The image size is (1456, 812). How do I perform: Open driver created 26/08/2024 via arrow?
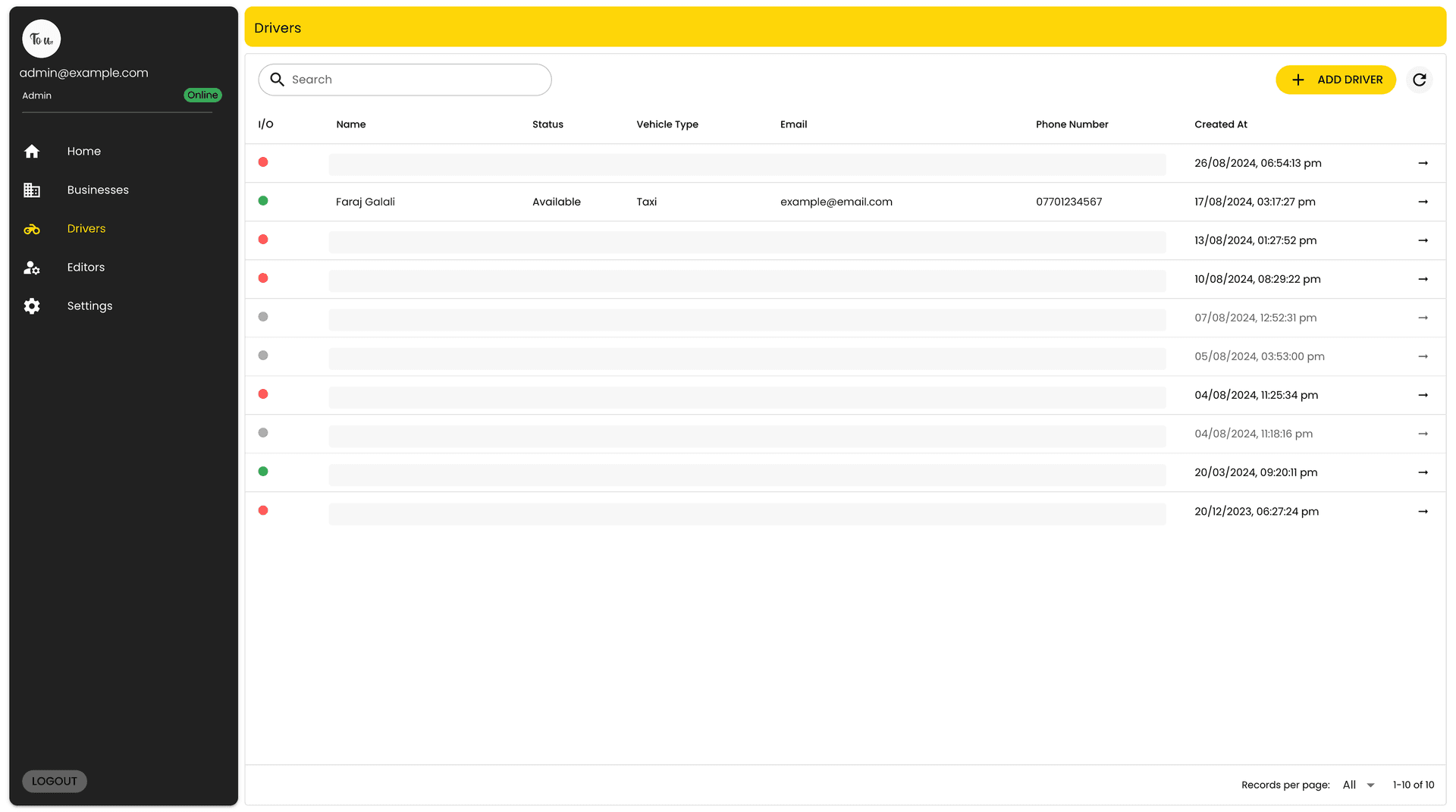[1423, 163]
